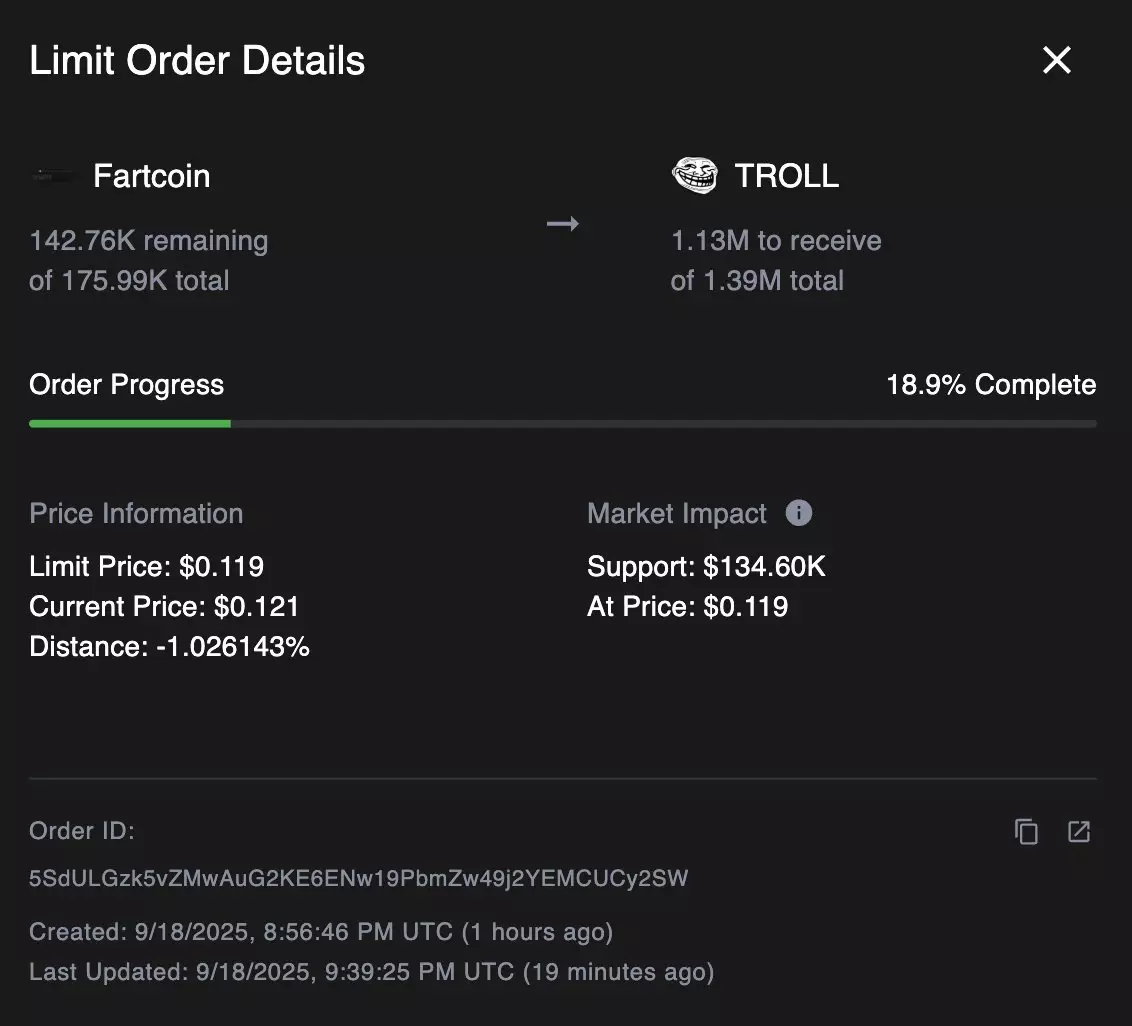Select the Order ID hash text
Image resolution: width=1132 pixels, height=1026 pixels.
pyautogui.click(x=358, y=878)
